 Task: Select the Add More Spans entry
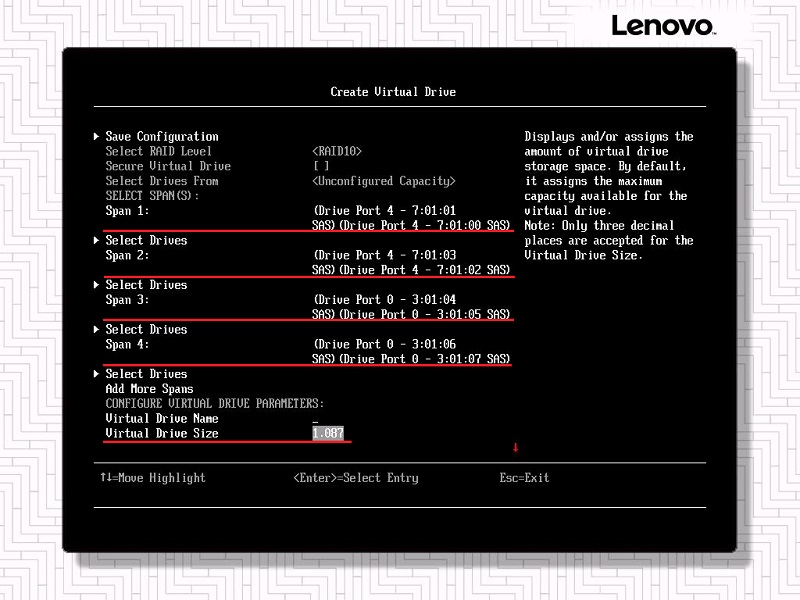pos(149,389)
